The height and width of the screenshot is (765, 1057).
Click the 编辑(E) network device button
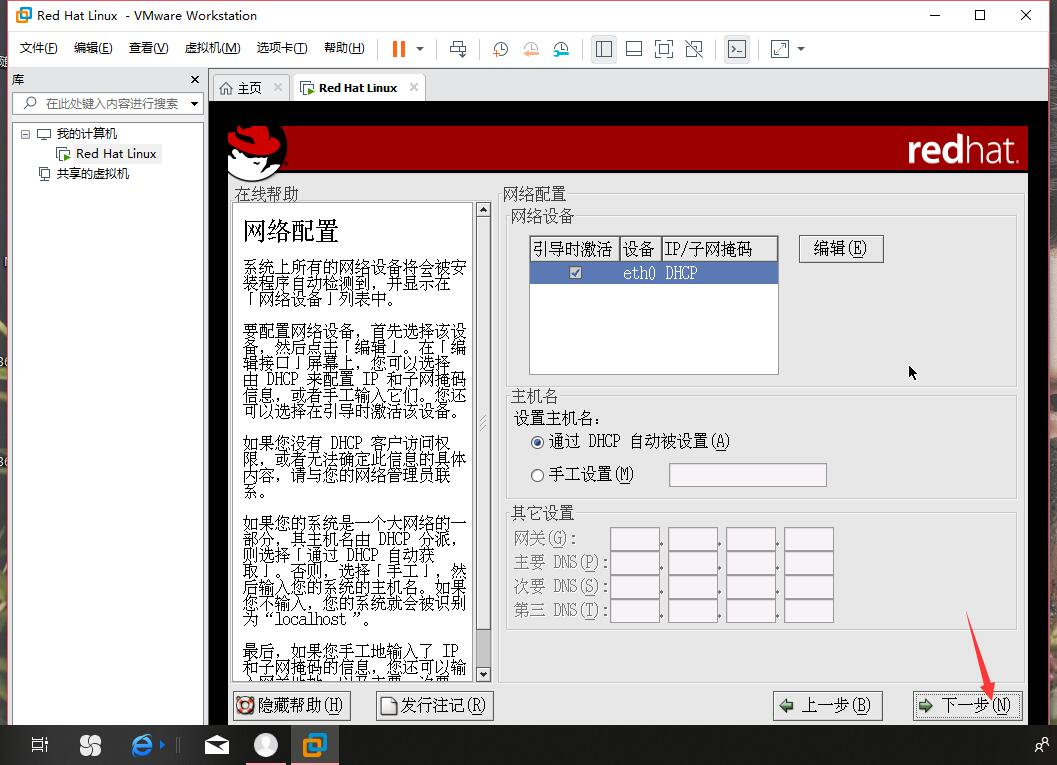(841, 249)
